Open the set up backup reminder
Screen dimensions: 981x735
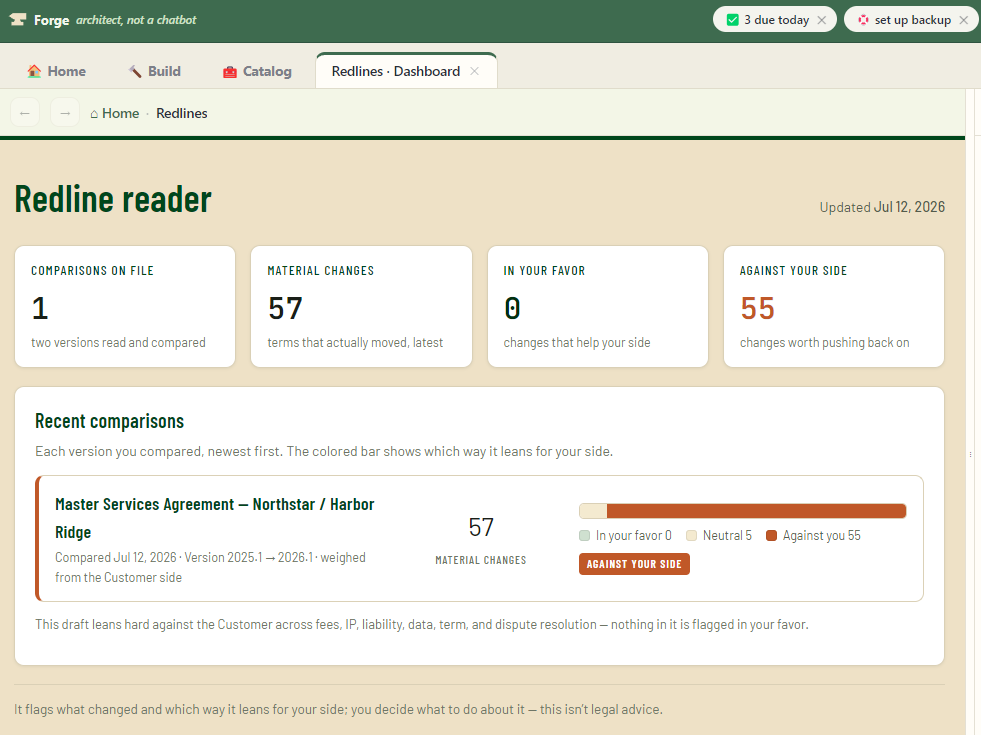point(912,20)
